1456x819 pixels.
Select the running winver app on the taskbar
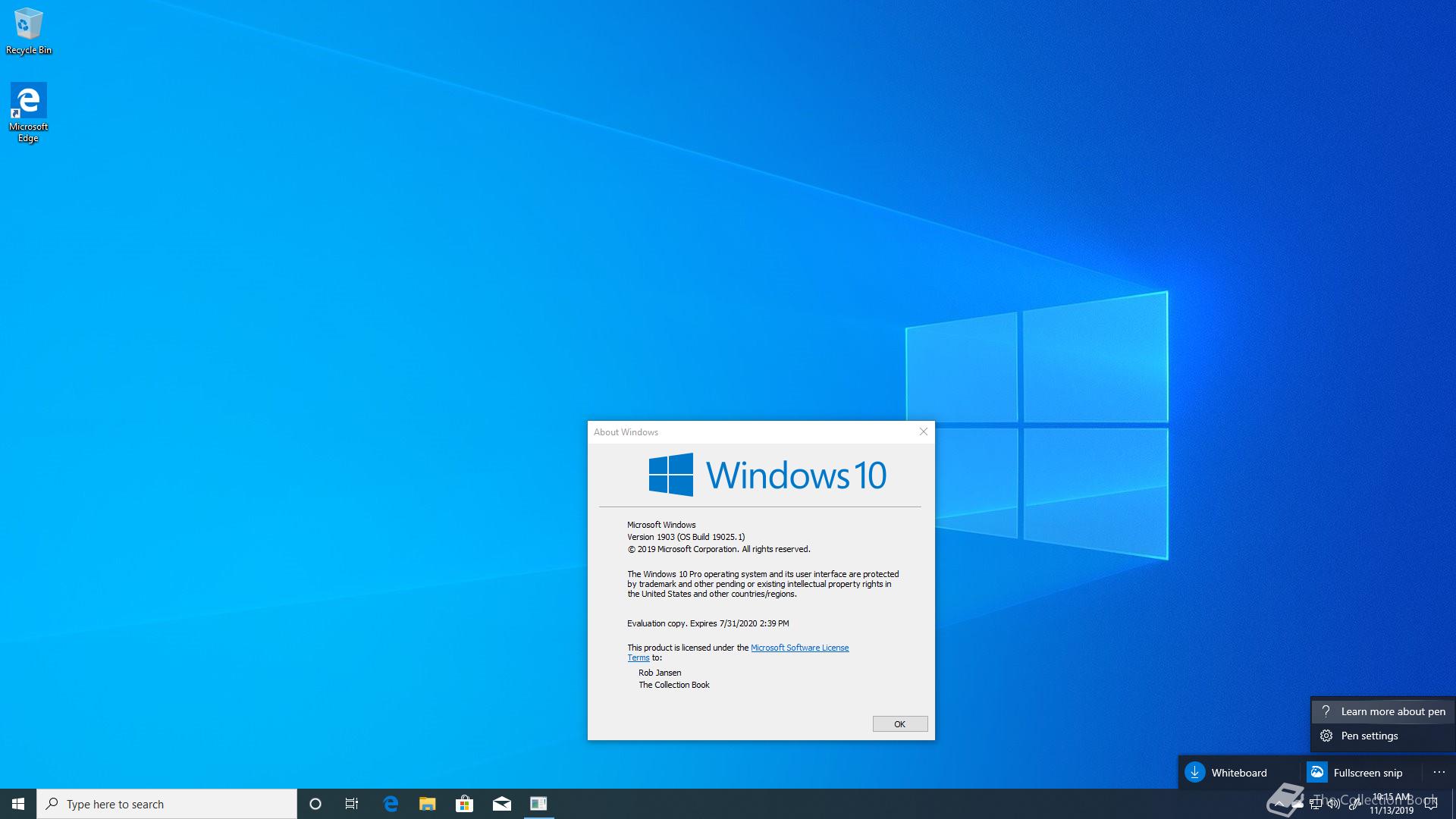pos(538,804)
